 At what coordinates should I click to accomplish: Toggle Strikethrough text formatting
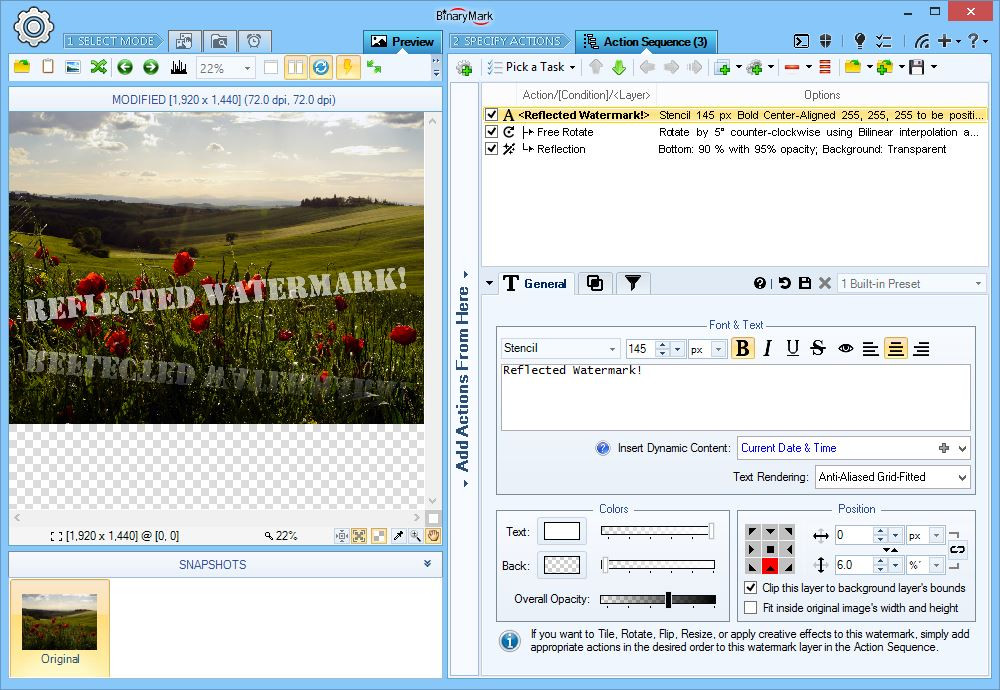pos(818,349)
